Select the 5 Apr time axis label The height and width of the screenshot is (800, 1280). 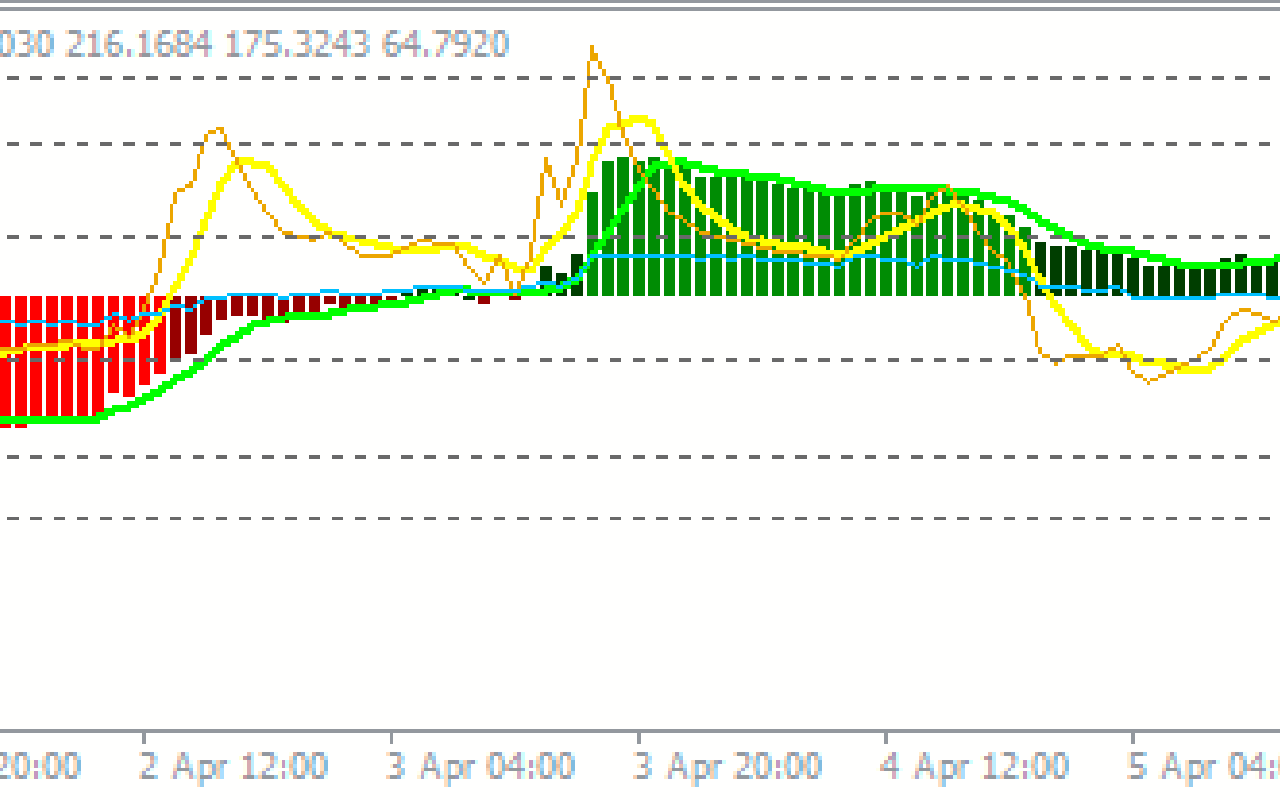(x=1204, y=767)
